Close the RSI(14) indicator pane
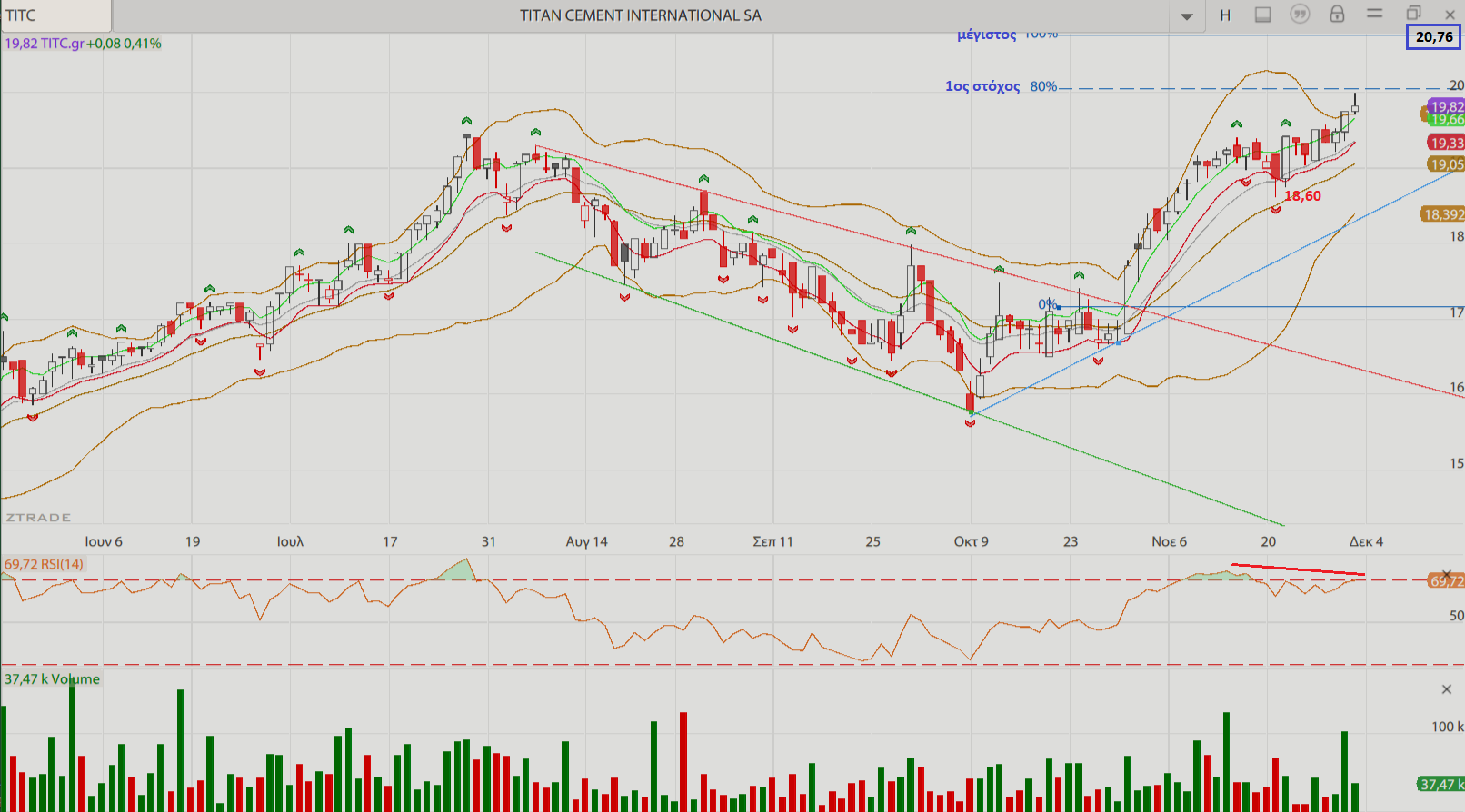Viewport: 1465px width, 812px height. 1447,574
